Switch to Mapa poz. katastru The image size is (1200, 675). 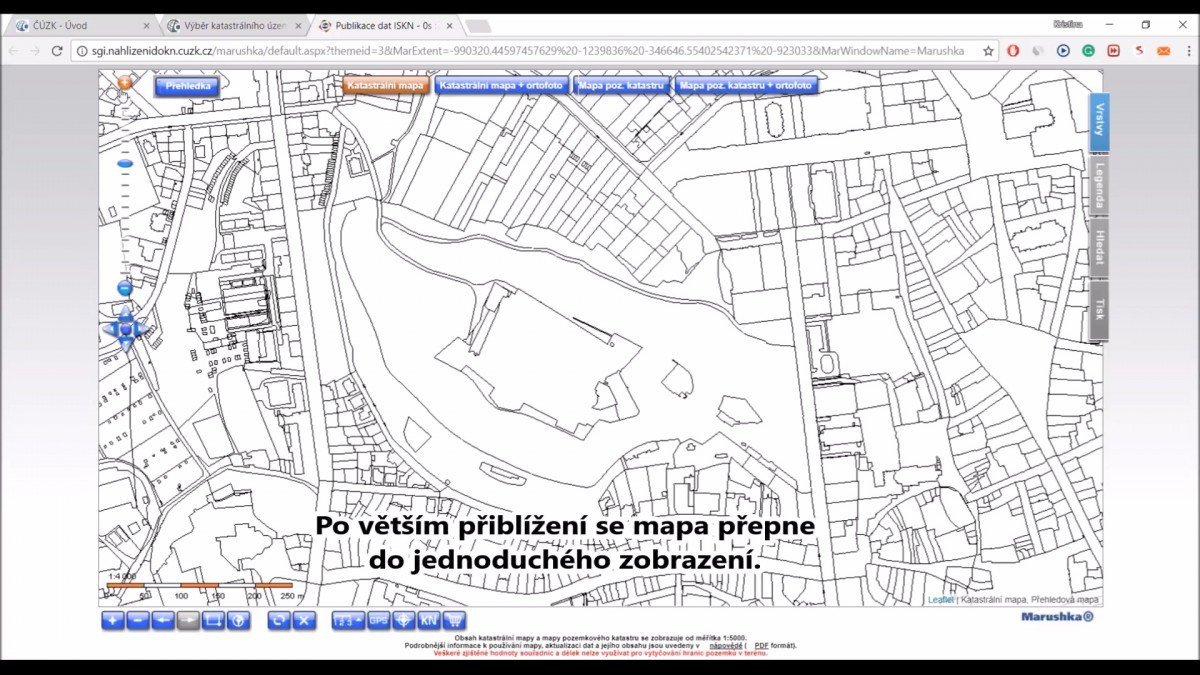click(622, 86)
